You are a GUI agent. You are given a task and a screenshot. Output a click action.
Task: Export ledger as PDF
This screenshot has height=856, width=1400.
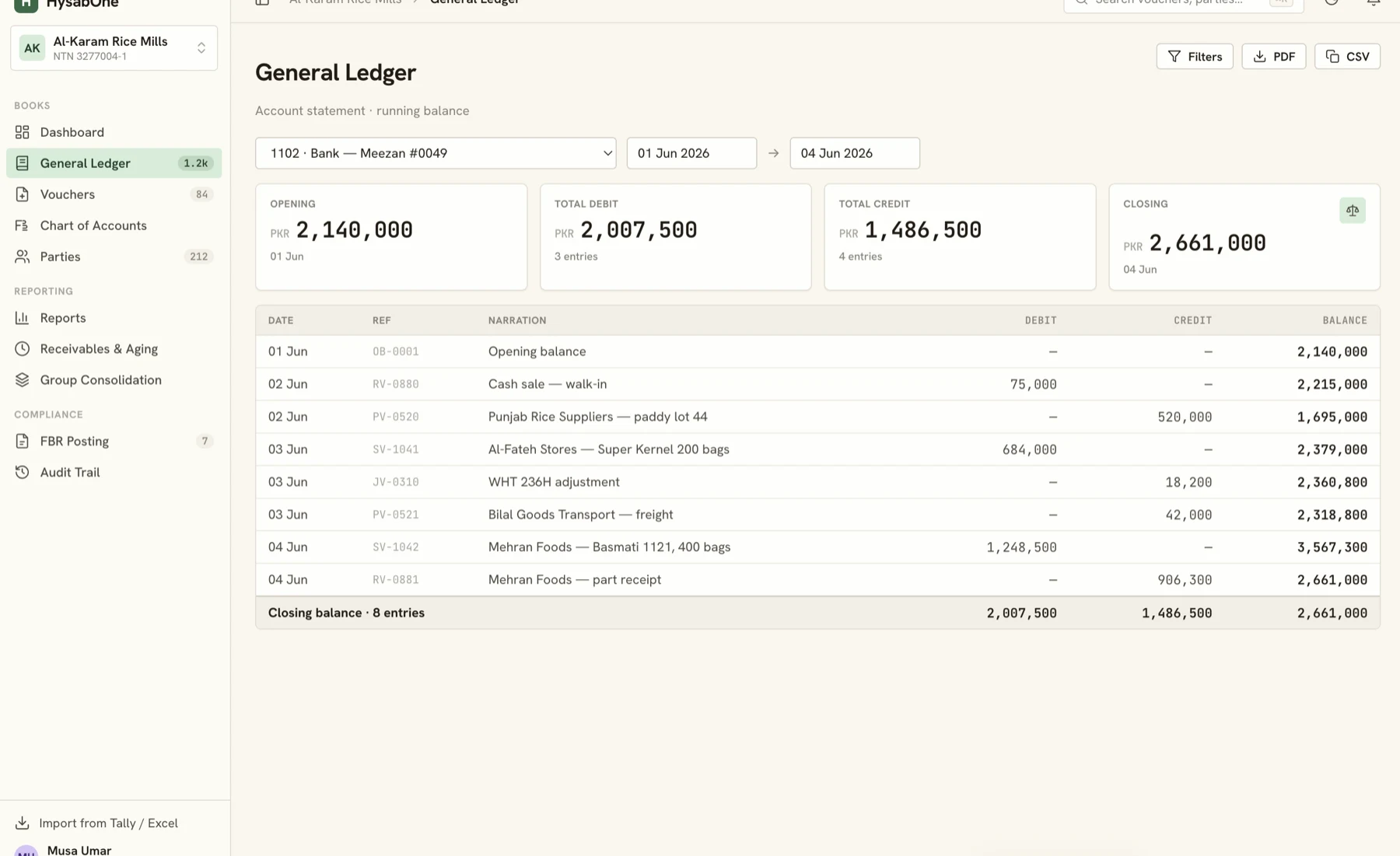click(1273, 57)
